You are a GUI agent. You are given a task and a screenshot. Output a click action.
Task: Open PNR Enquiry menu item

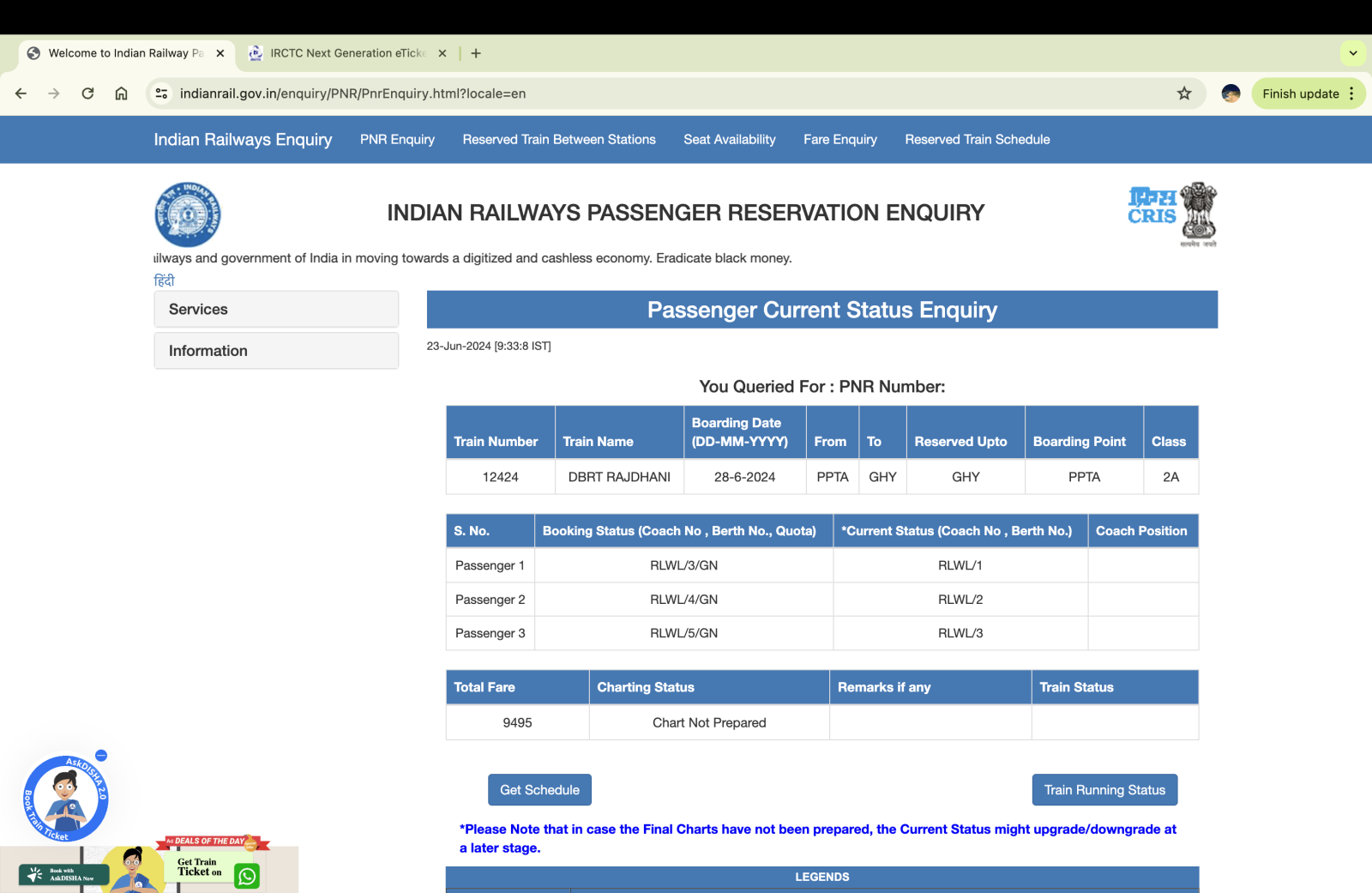point(397,140)
